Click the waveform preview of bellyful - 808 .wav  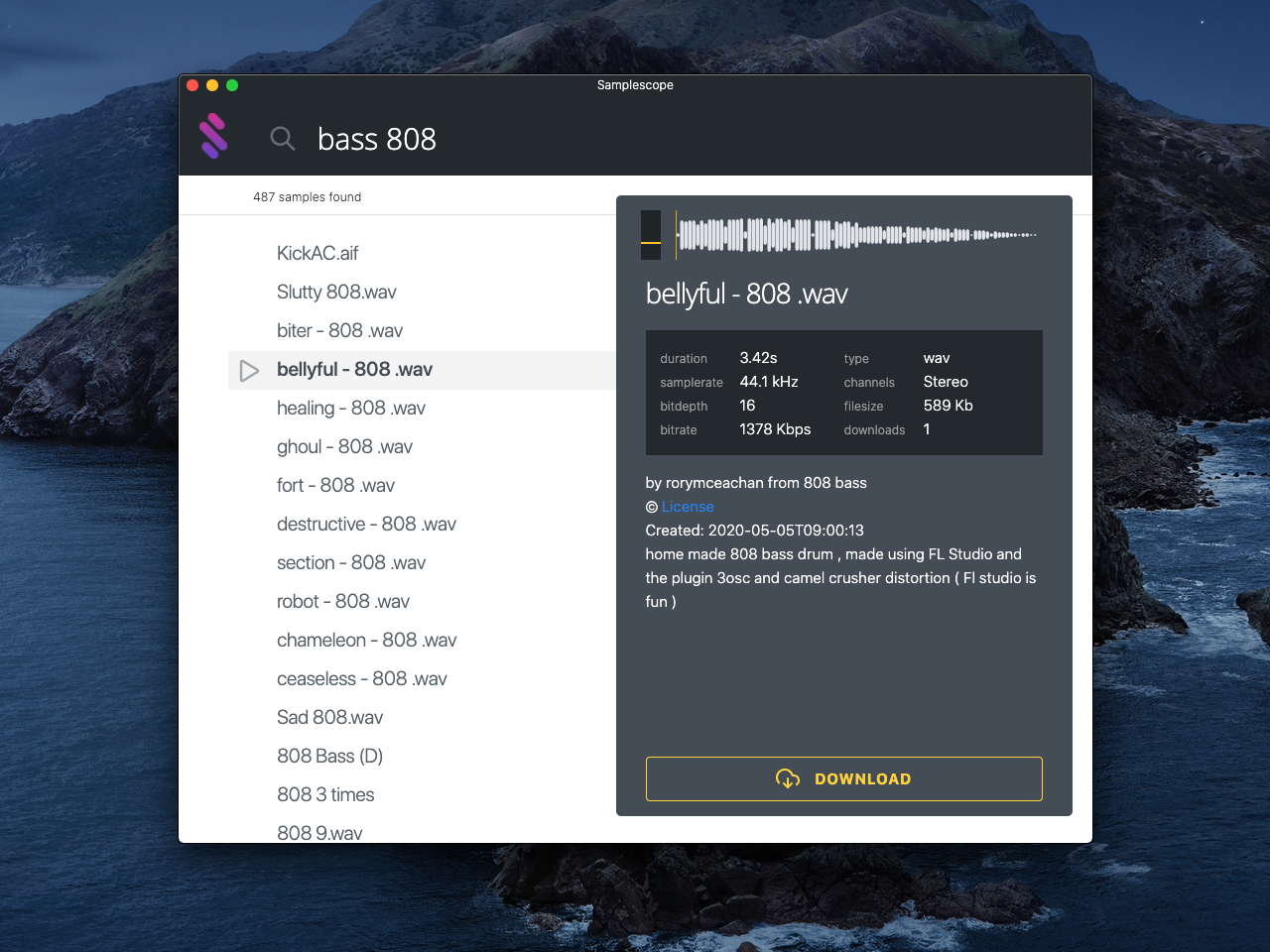point(855,234)
